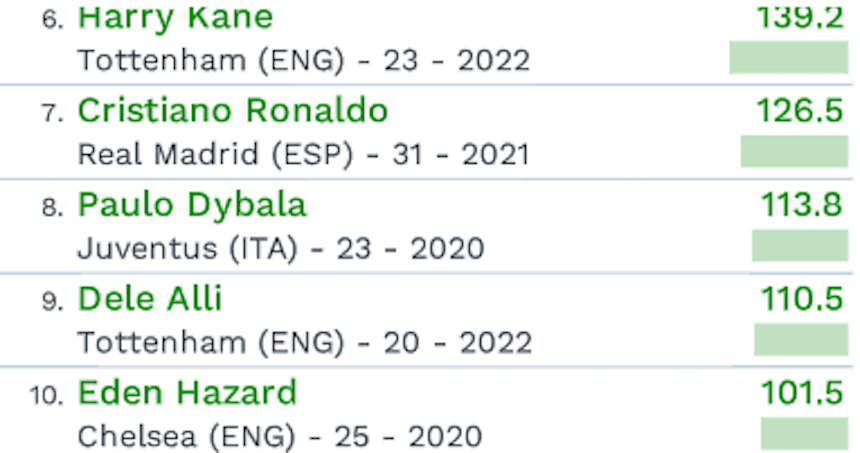Click the Eden Hazard name link
This screenshot has width=860, height=453.
tap(187, 393)
